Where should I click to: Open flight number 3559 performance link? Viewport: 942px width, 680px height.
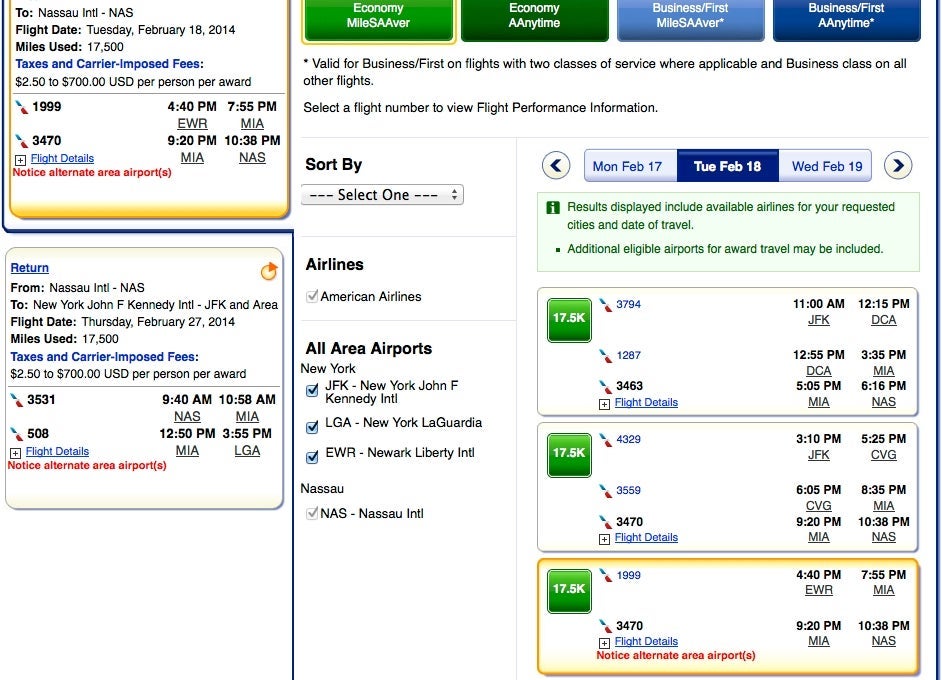[x=628, y=490]
